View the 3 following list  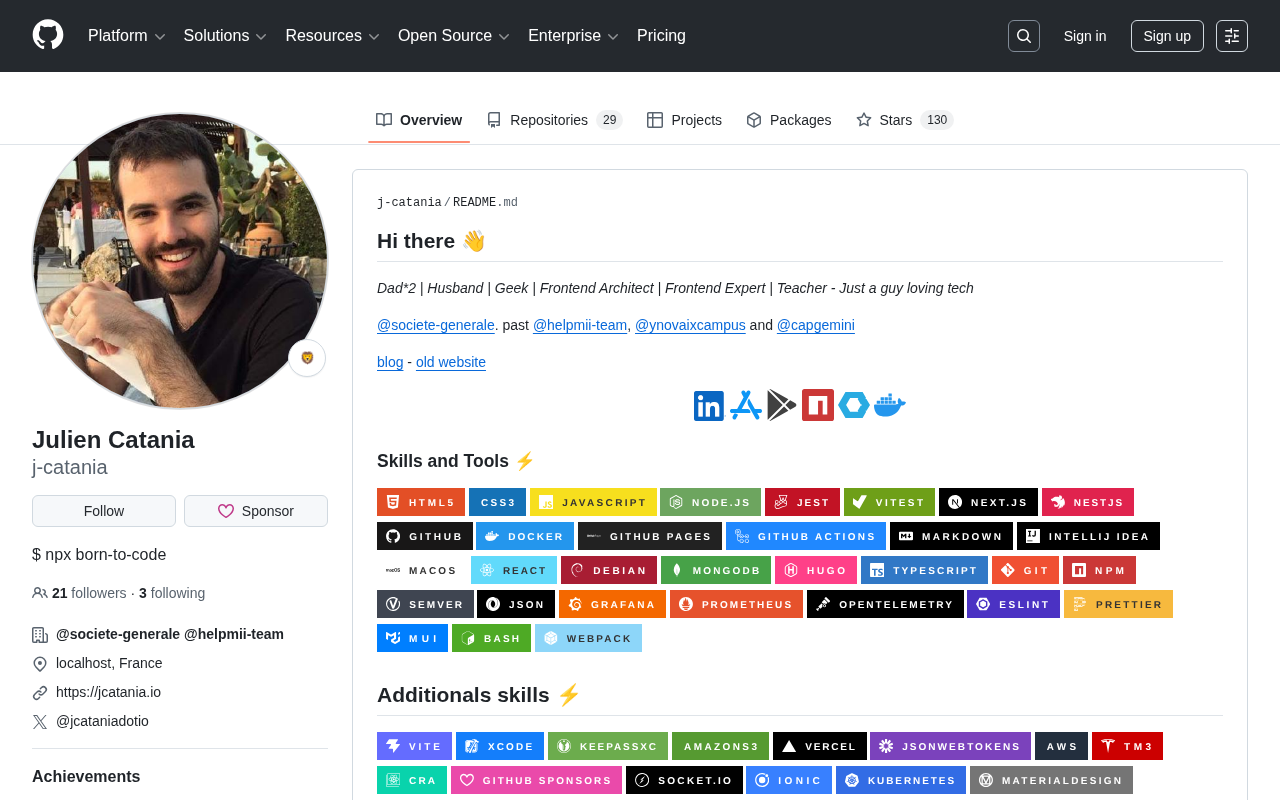pyautogui.click(x=172, y=593)
